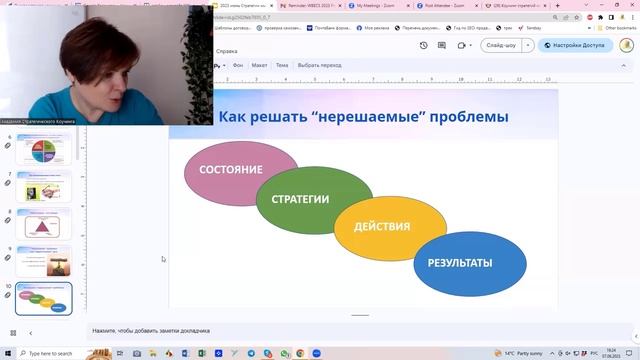Toggle the browser side panel icon
This screenshot has width=640, height=360.
[x=611, y=18]
